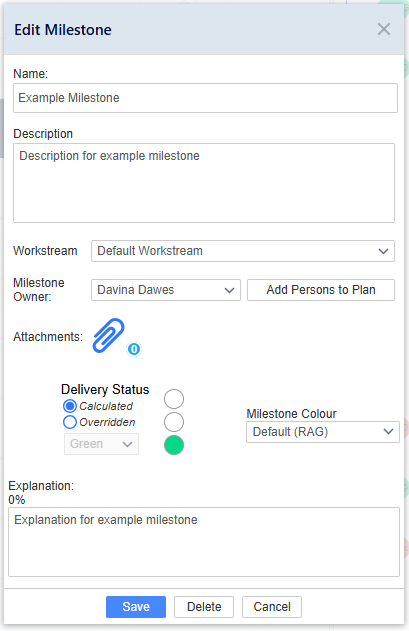Click into the Description text area

(x=204, y=183)
